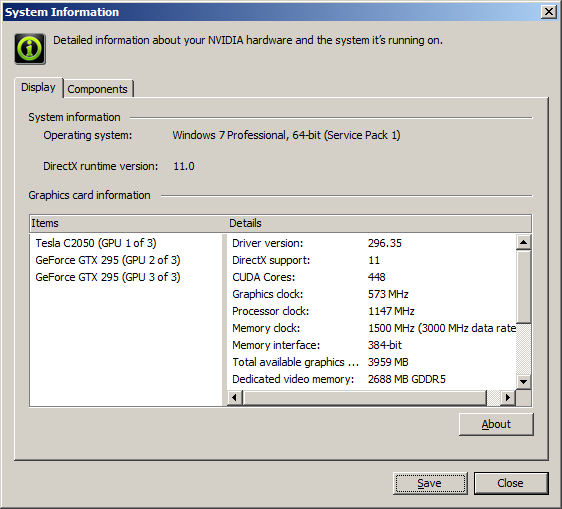Click the Driver version value 296.35
The image size is (562, 509).
[385, 243]
